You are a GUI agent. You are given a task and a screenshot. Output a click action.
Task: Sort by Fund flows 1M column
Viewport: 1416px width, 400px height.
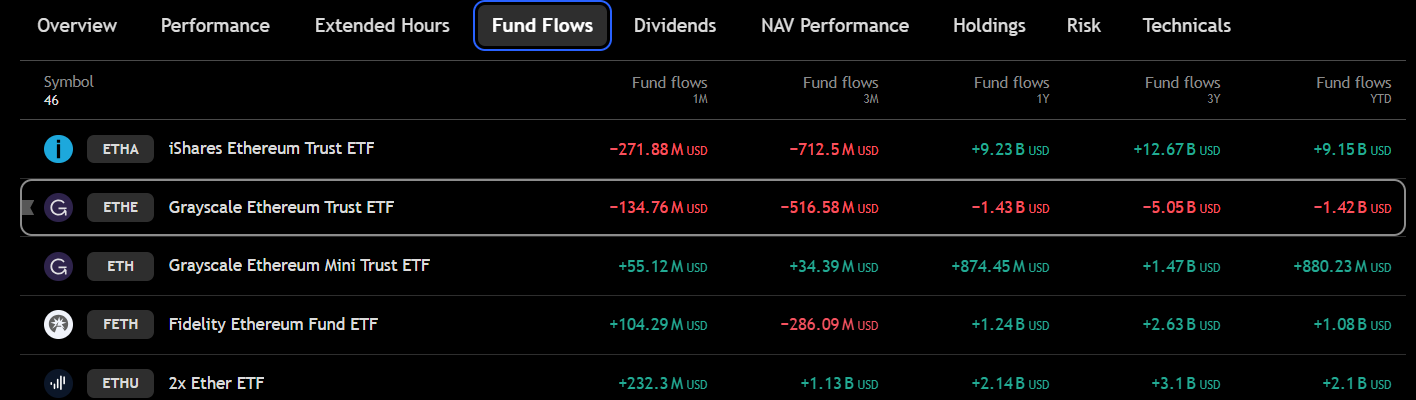coord(669,83)
